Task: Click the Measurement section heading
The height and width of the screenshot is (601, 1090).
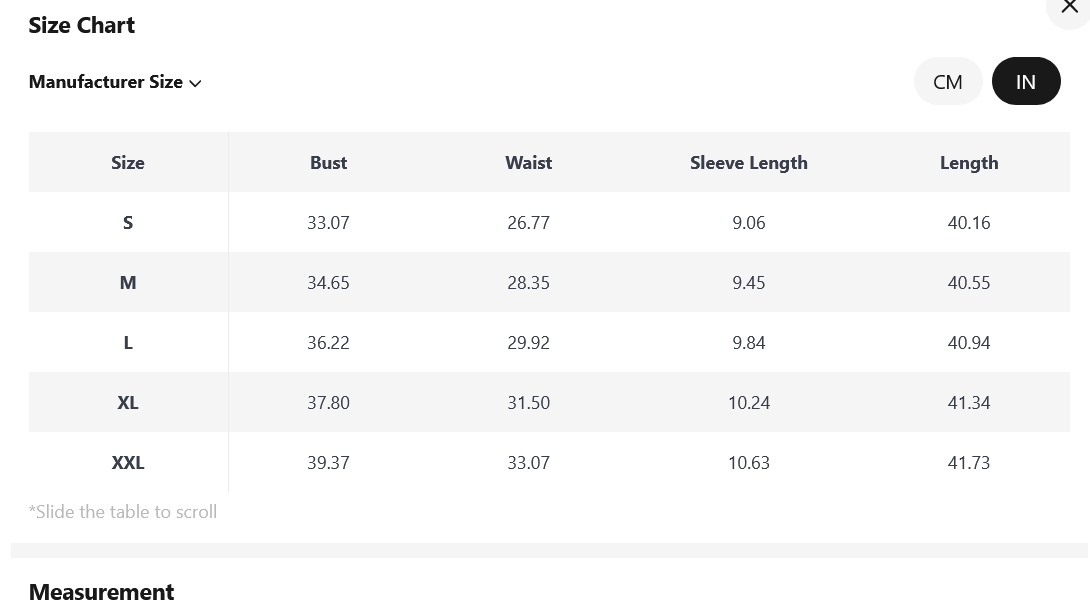Action: click(x=101, y=591)
